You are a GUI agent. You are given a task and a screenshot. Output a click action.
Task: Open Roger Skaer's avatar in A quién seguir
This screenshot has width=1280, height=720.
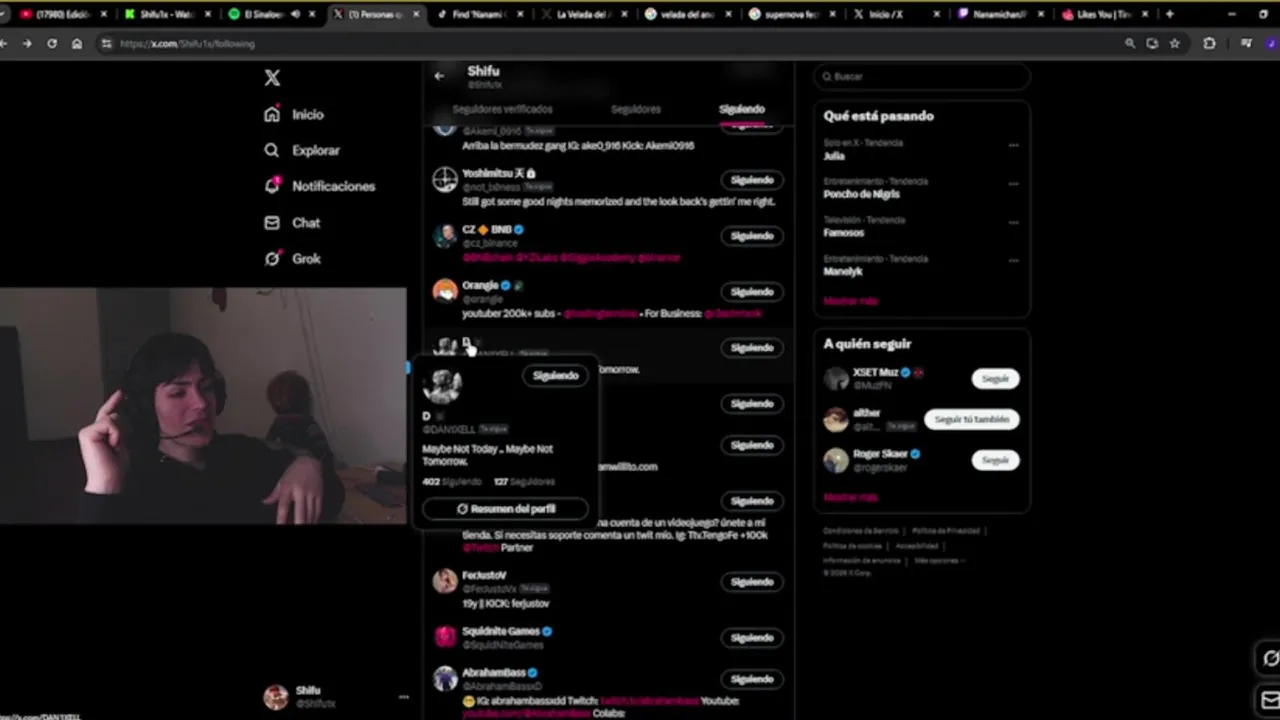[836, 460]
